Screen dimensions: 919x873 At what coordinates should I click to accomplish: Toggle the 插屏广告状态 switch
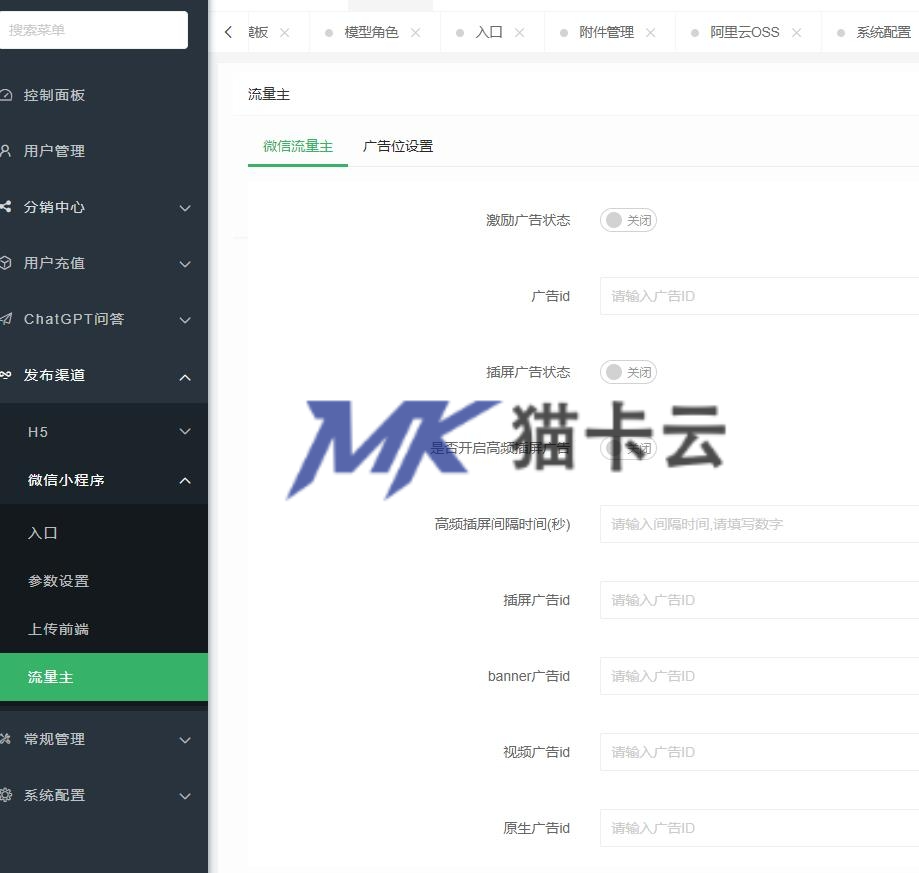[628, 372]
